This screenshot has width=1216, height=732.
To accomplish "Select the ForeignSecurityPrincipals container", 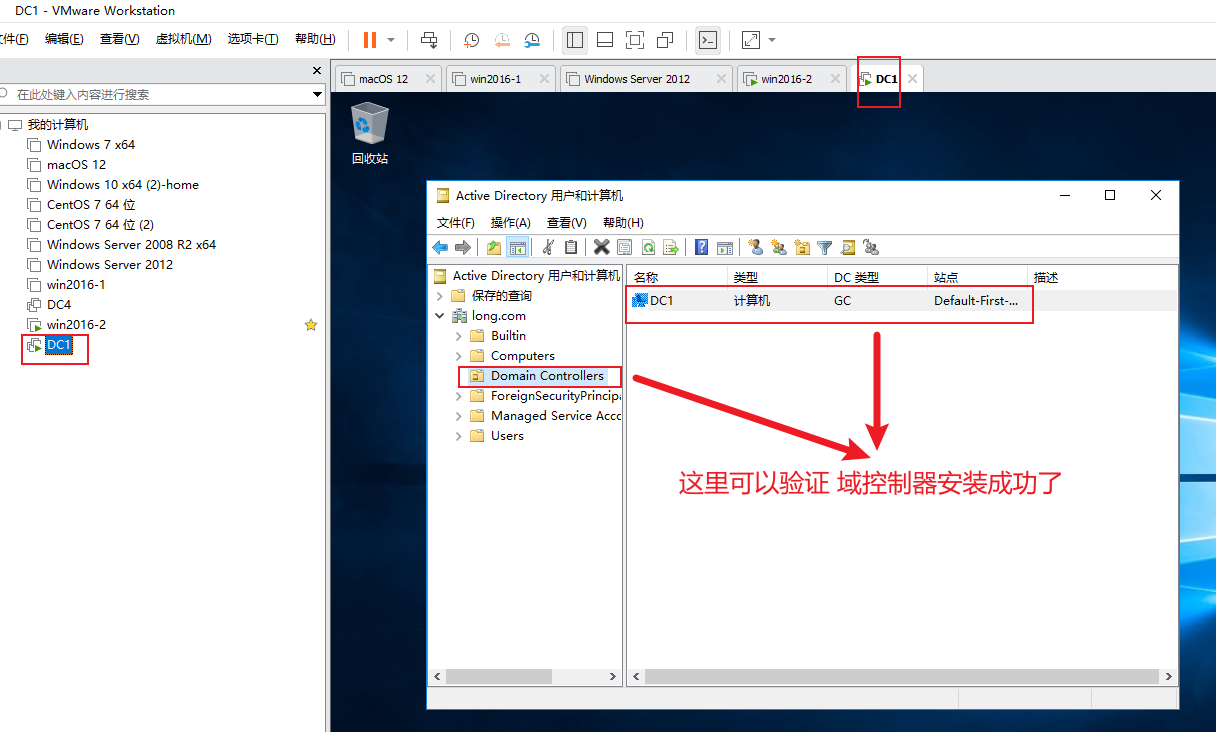I will [x=555, y=396].
